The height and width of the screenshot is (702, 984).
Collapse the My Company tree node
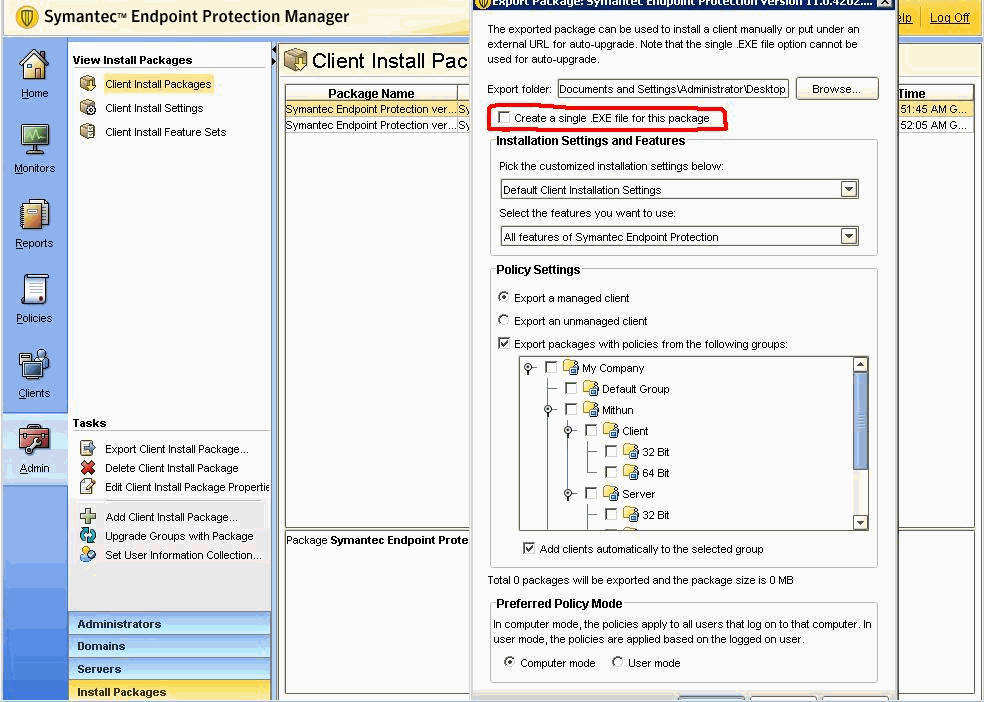pos(528,368)
